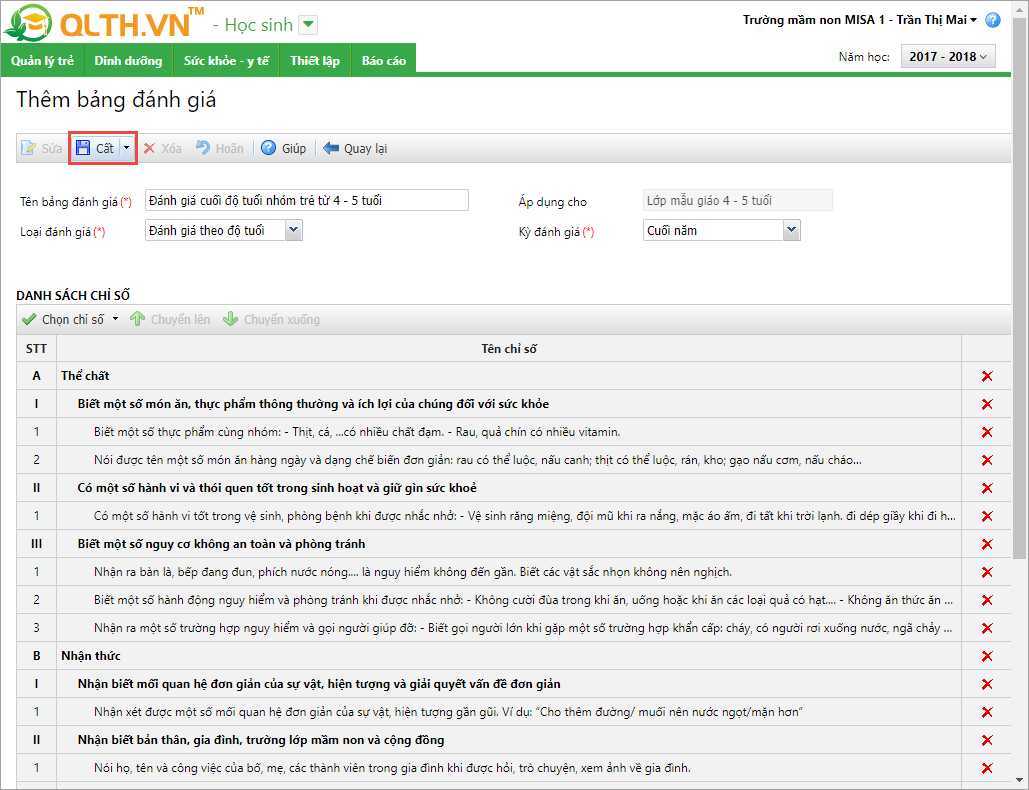Delete row 'Biết một số hành động nguy hiểm'

click(x=986, y=600)
